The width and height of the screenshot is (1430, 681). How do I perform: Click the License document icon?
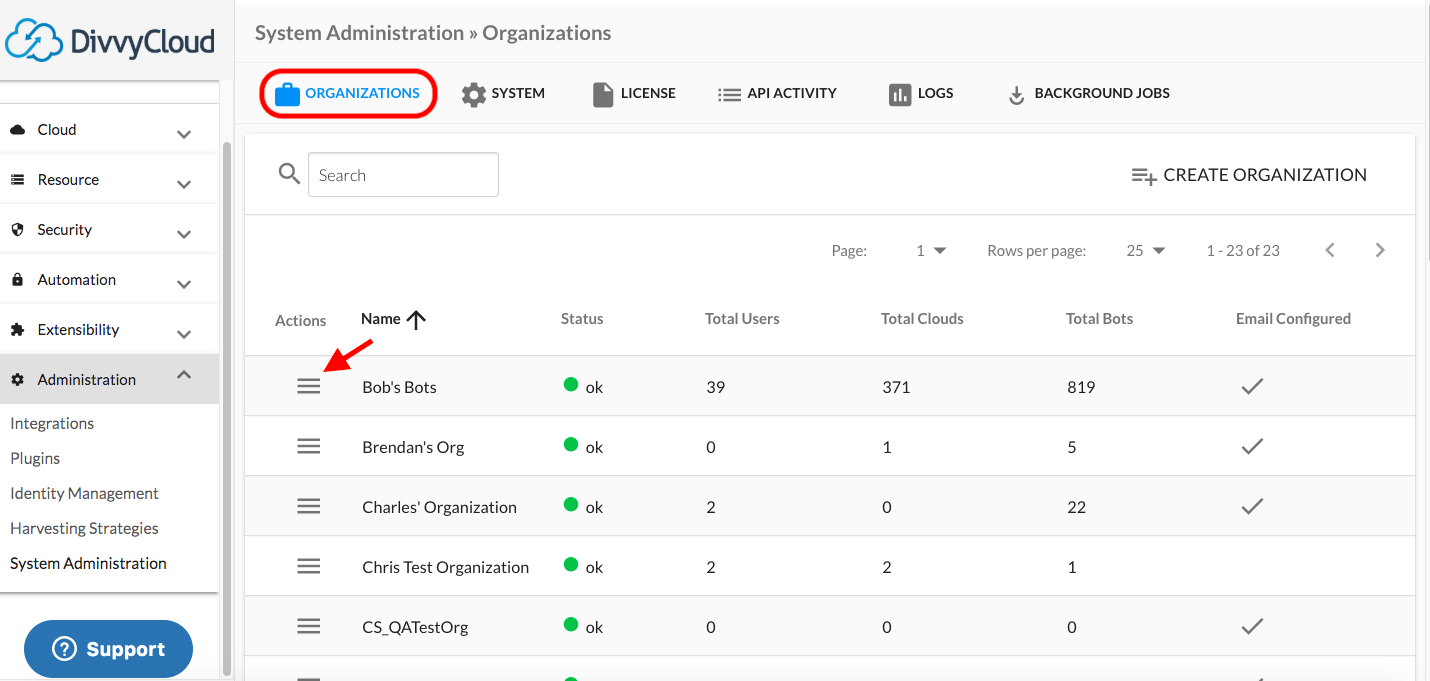pos(603,94)
